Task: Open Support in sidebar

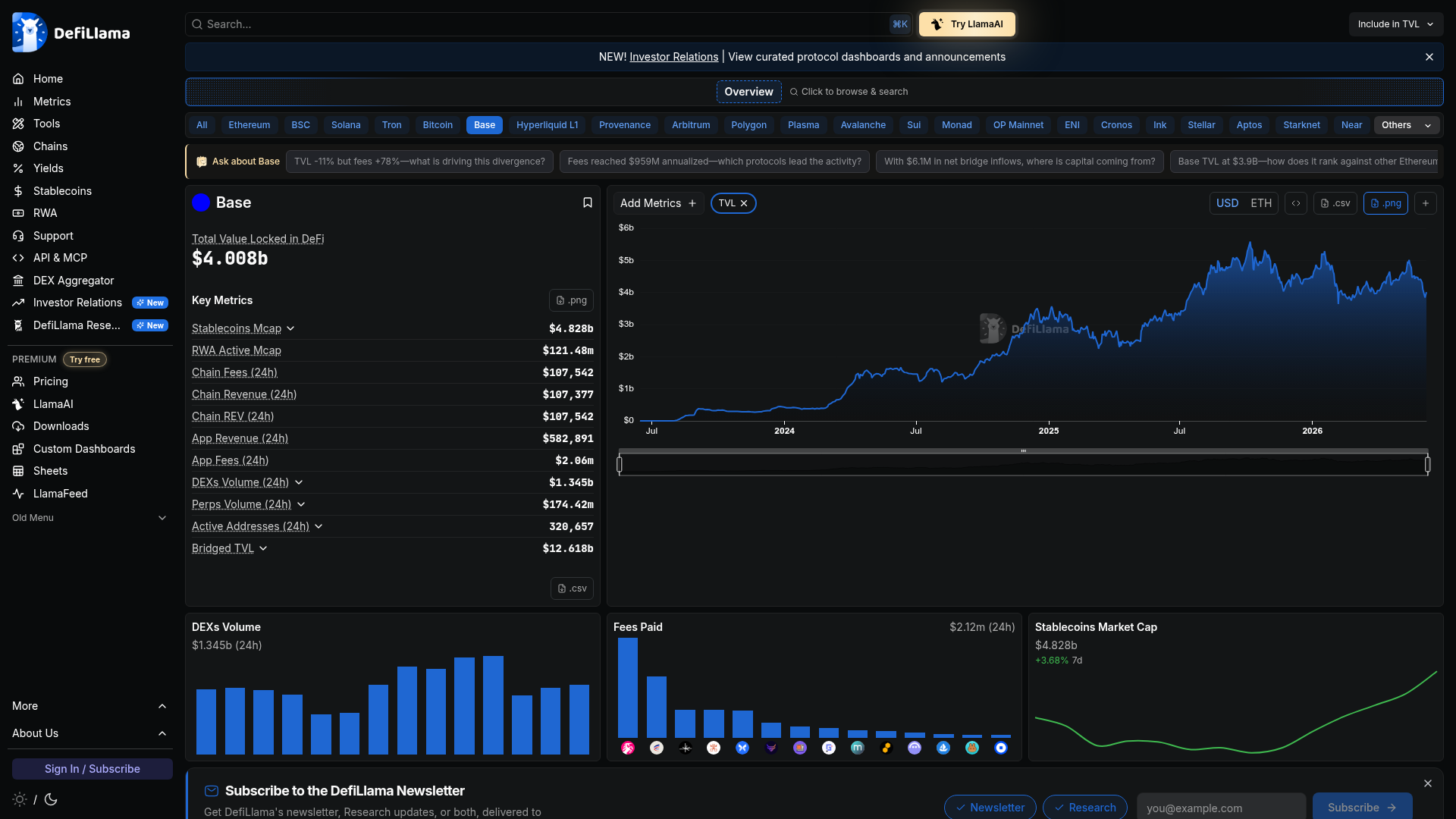Action: (53, 236)
